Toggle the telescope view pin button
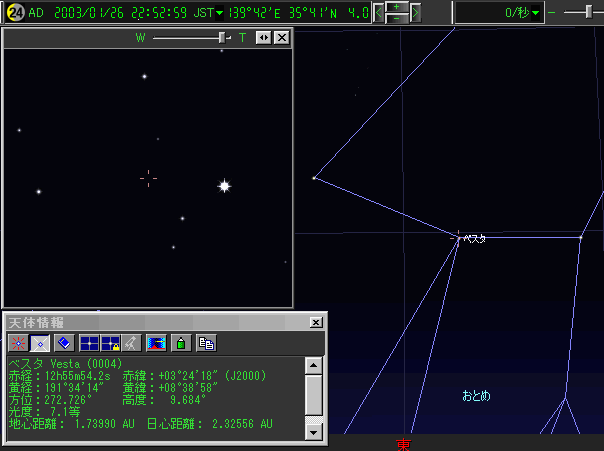The height and width of the screenshot is (451, 604). tap(263, 37)
